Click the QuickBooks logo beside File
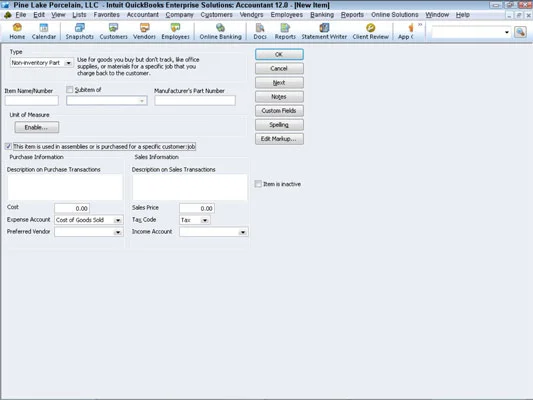533x400 pixels. pos(7,15)
